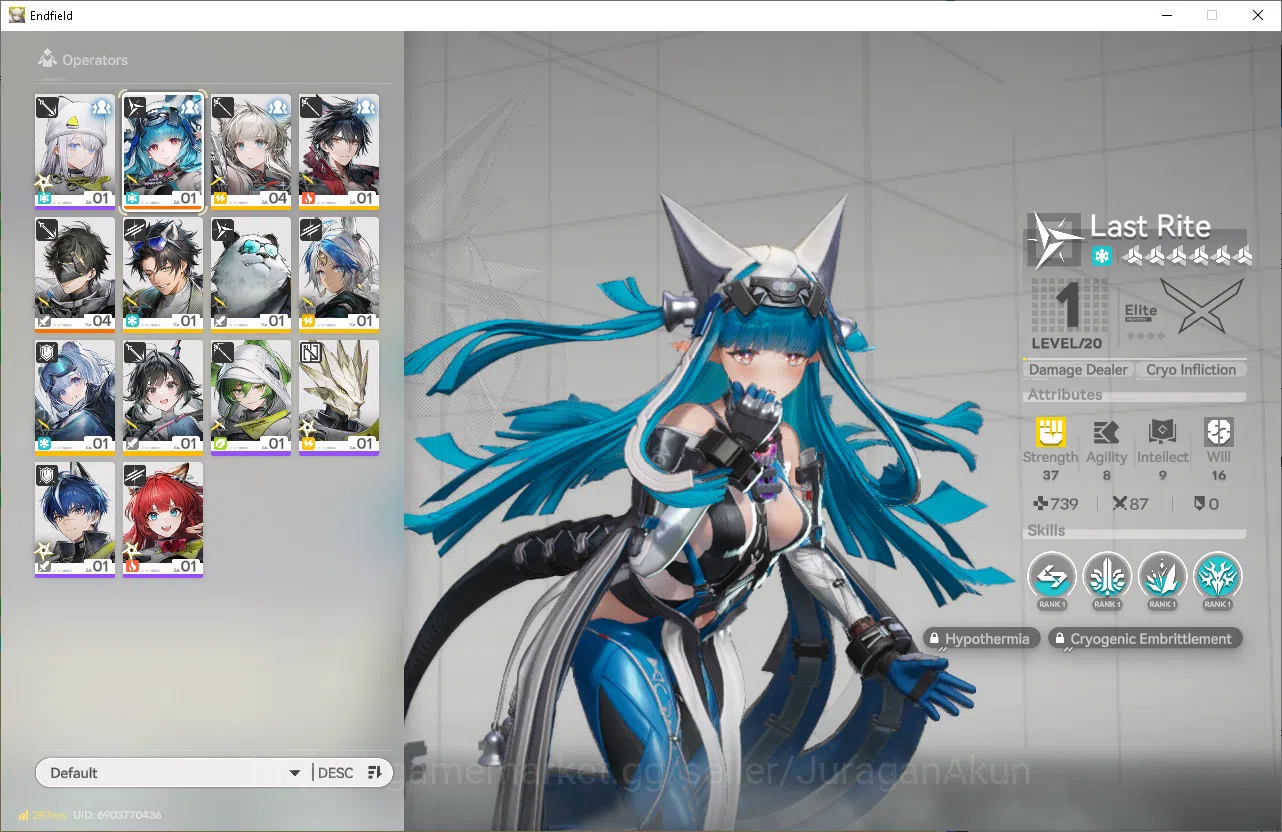Select the green-haired hooded operator card
This screenshot has height=832, width=1282.
coord(251,397)
